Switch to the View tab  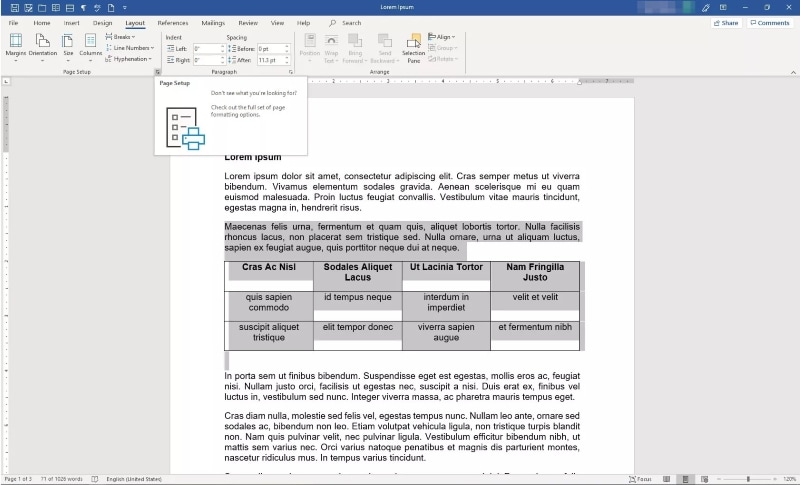277,23
